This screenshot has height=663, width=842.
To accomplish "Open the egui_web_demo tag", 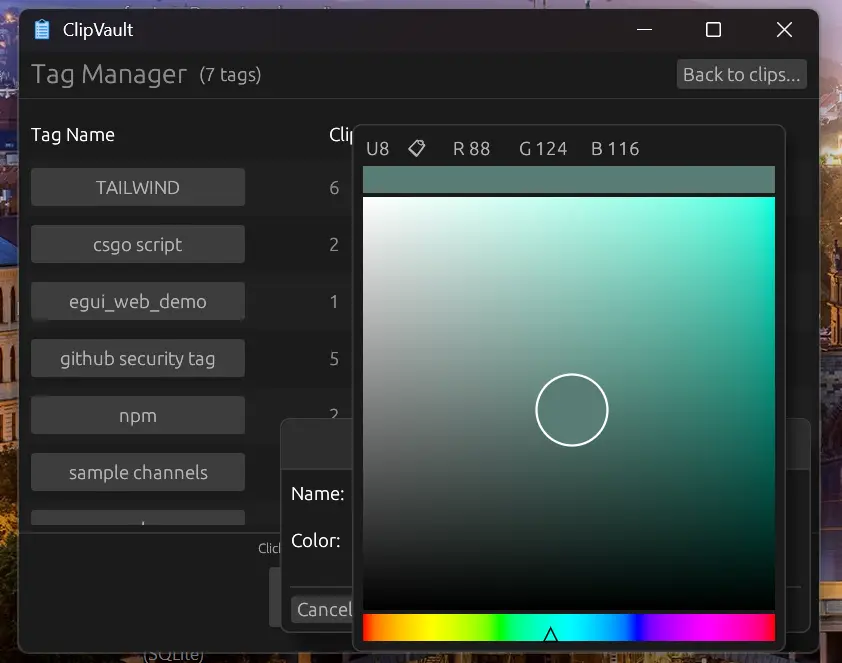I will [137, 301].
